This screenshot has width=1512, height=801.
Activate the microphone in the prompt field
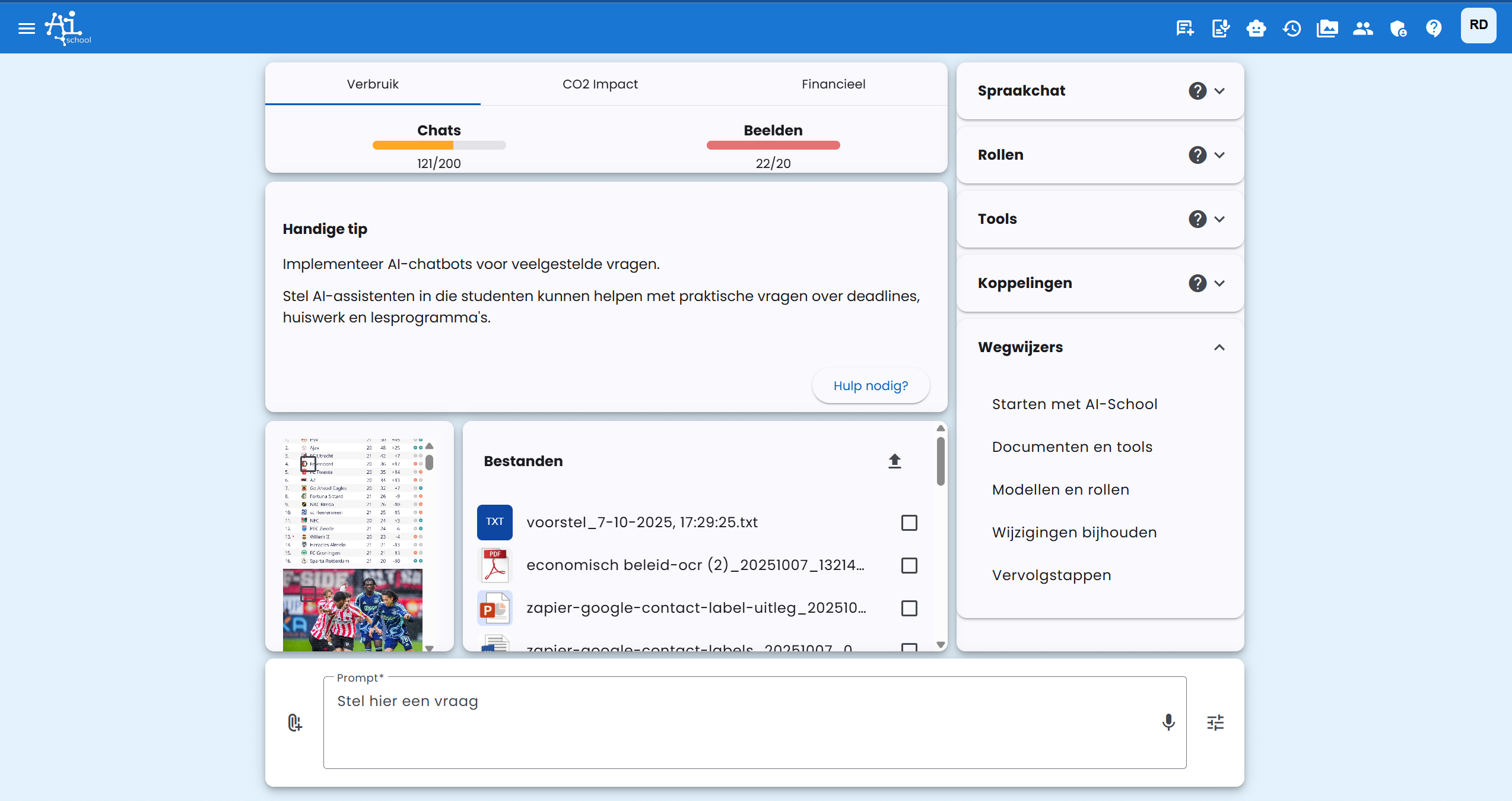(1168, 723)
